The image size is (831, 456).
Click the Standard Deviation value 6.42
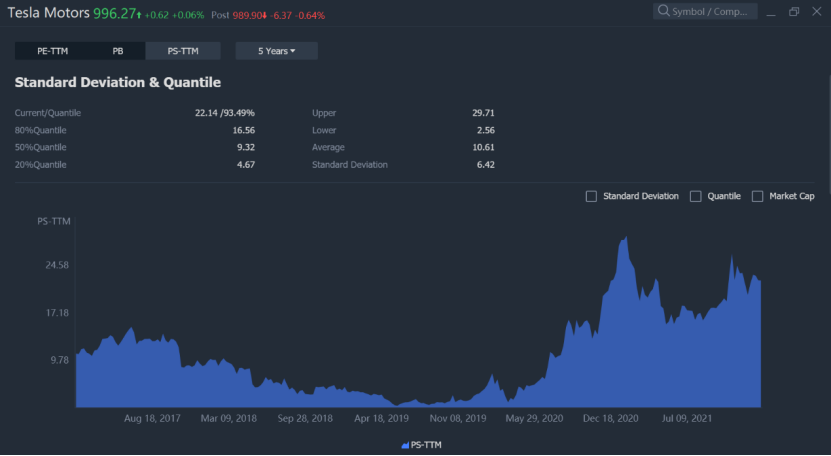point(486,164)
